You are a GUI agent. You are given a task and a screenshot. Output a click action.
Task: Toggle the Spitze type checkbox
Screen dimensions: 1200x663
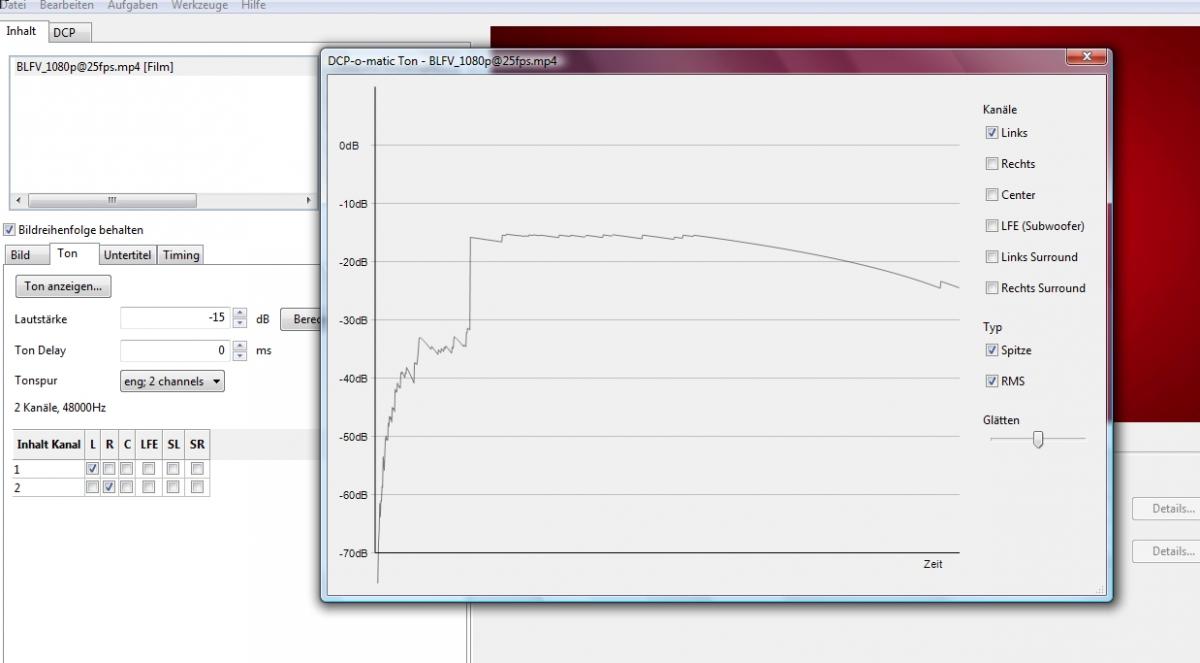click(x=992, y=350)
